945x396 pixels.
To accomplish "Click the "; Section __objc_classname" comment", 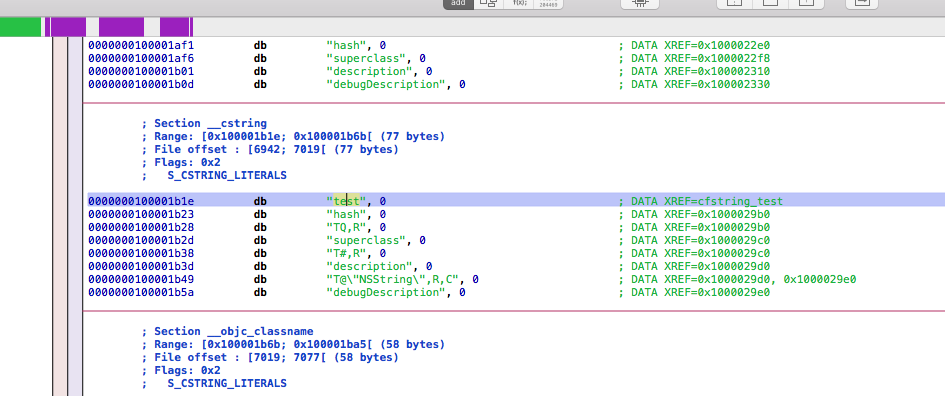I will click(x=227, y=332).
